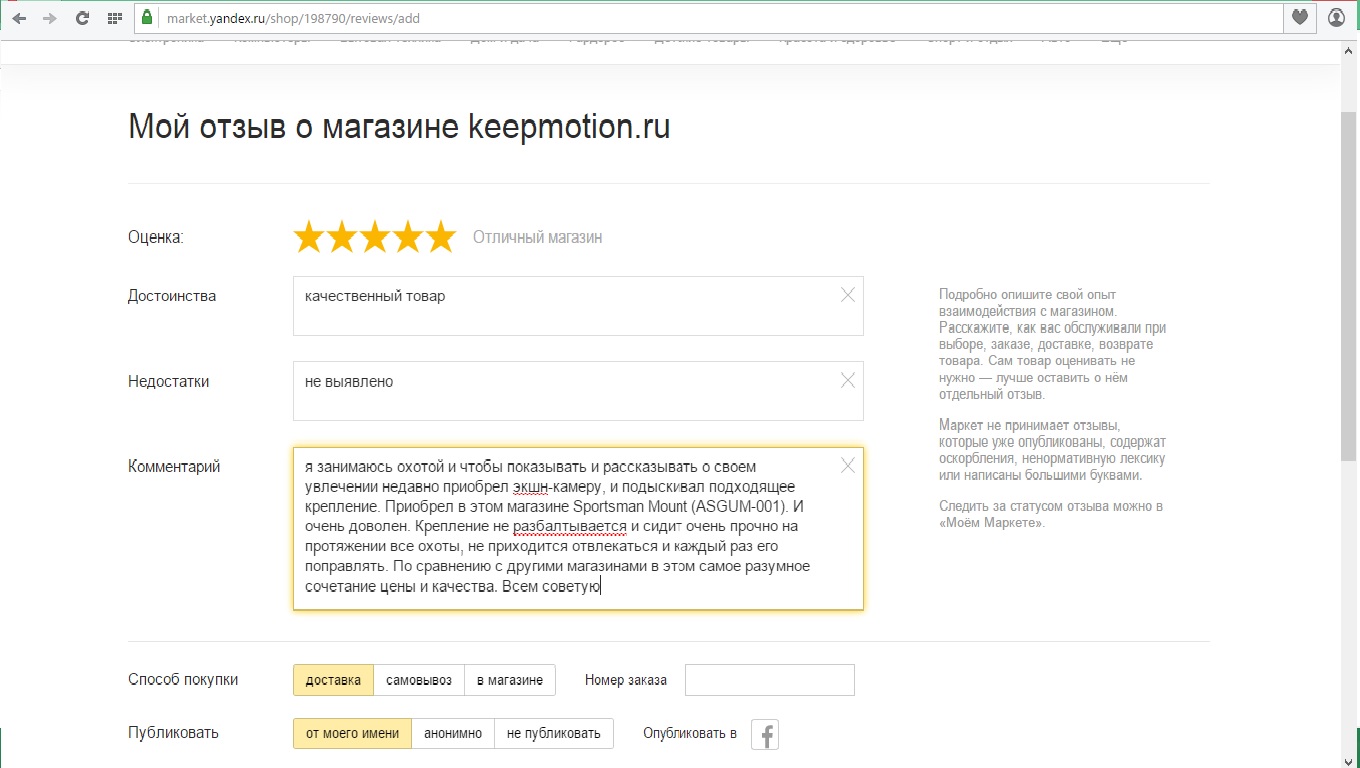
Task: Clear the Комментарий field with its X
Action: click(848, 465)
